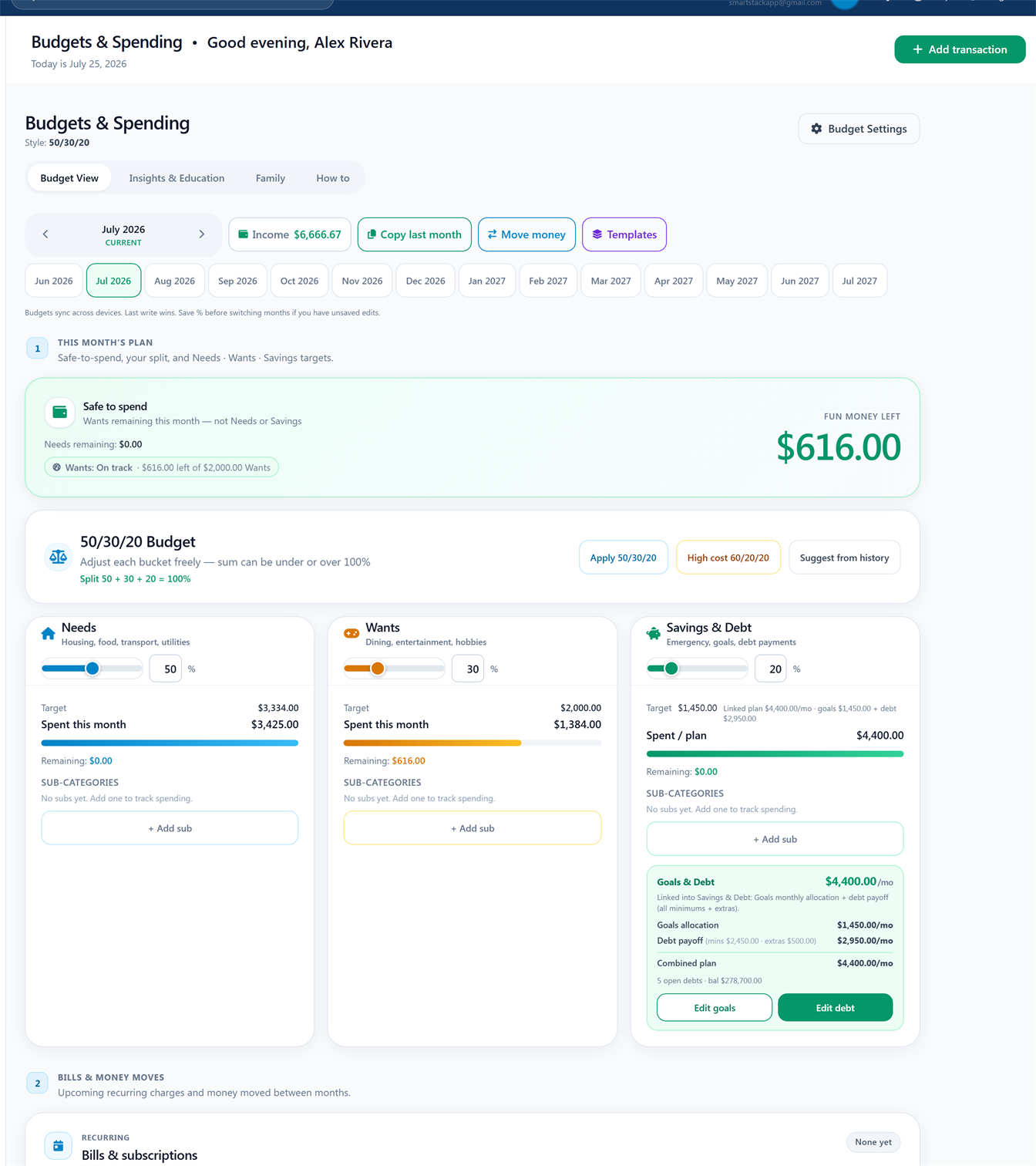Viewport: 1036px width, 1166px height.
Task: Click the Bills & subscriptions calendar icon
Action: click(x=58, y=1146)
